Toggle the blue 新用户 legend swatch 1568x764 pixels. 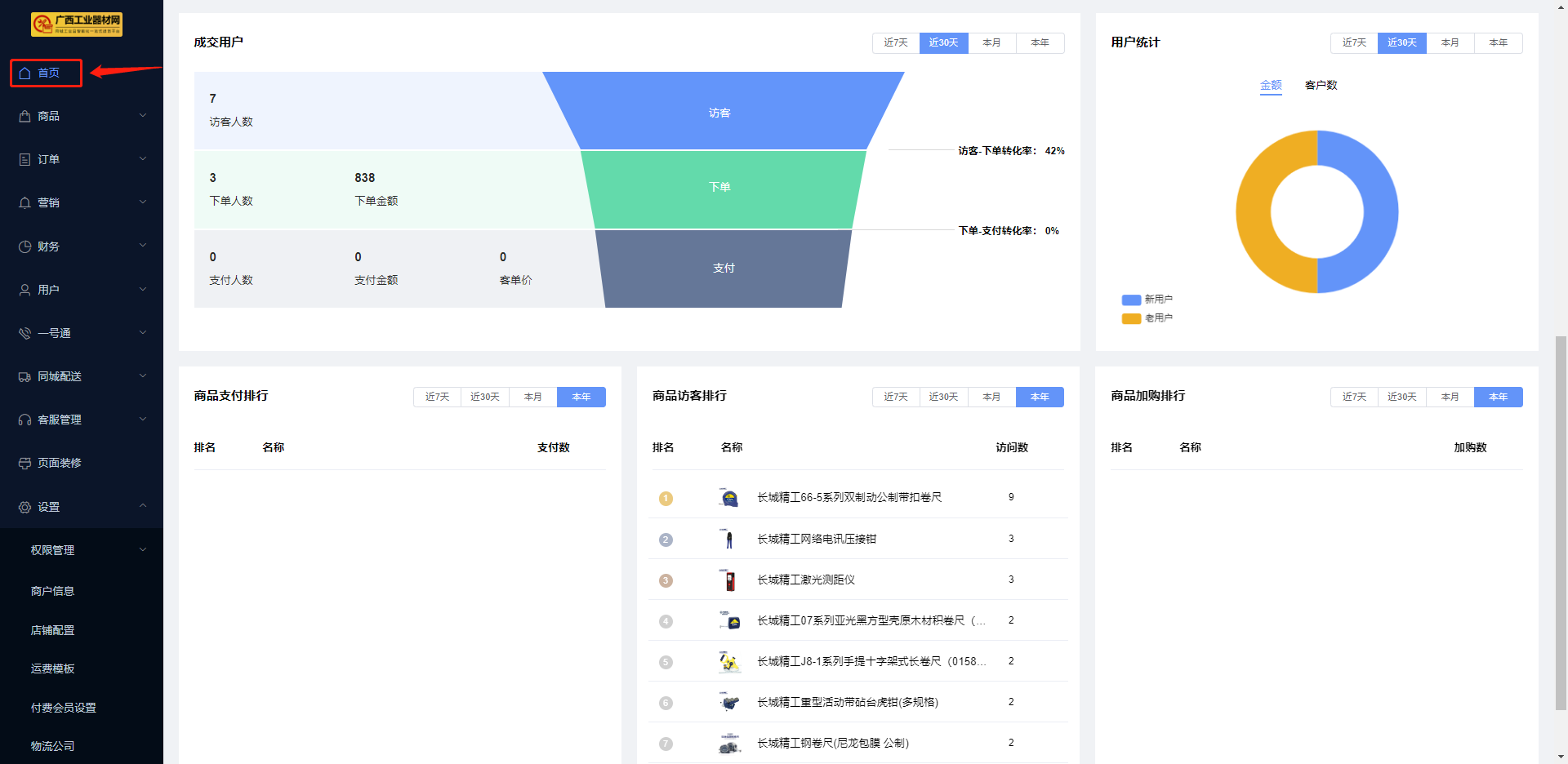pos(1131,300)
